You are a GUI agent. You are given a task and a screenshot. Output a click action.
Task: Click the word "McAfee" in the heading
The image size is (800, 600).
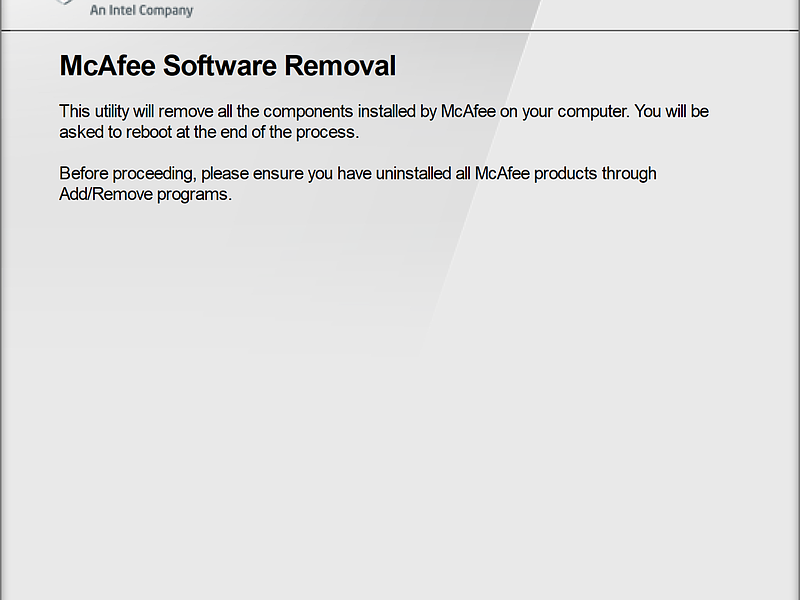(x=107, y=66)
